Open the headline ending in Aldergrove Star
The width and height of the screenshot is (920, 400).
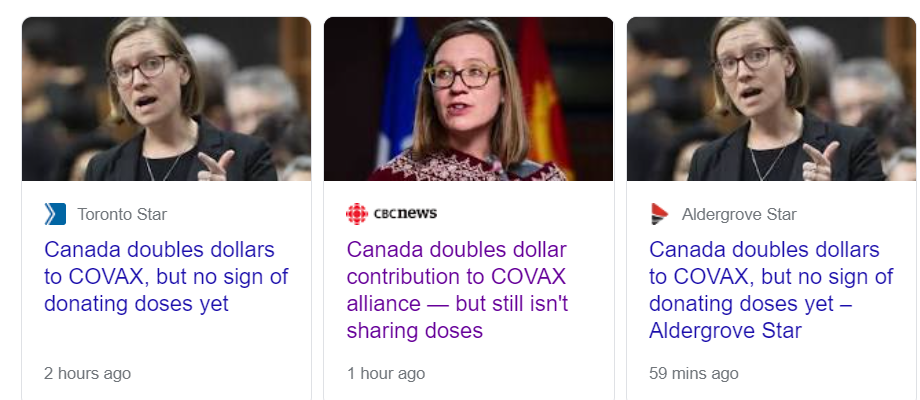[x=764, y=290]
